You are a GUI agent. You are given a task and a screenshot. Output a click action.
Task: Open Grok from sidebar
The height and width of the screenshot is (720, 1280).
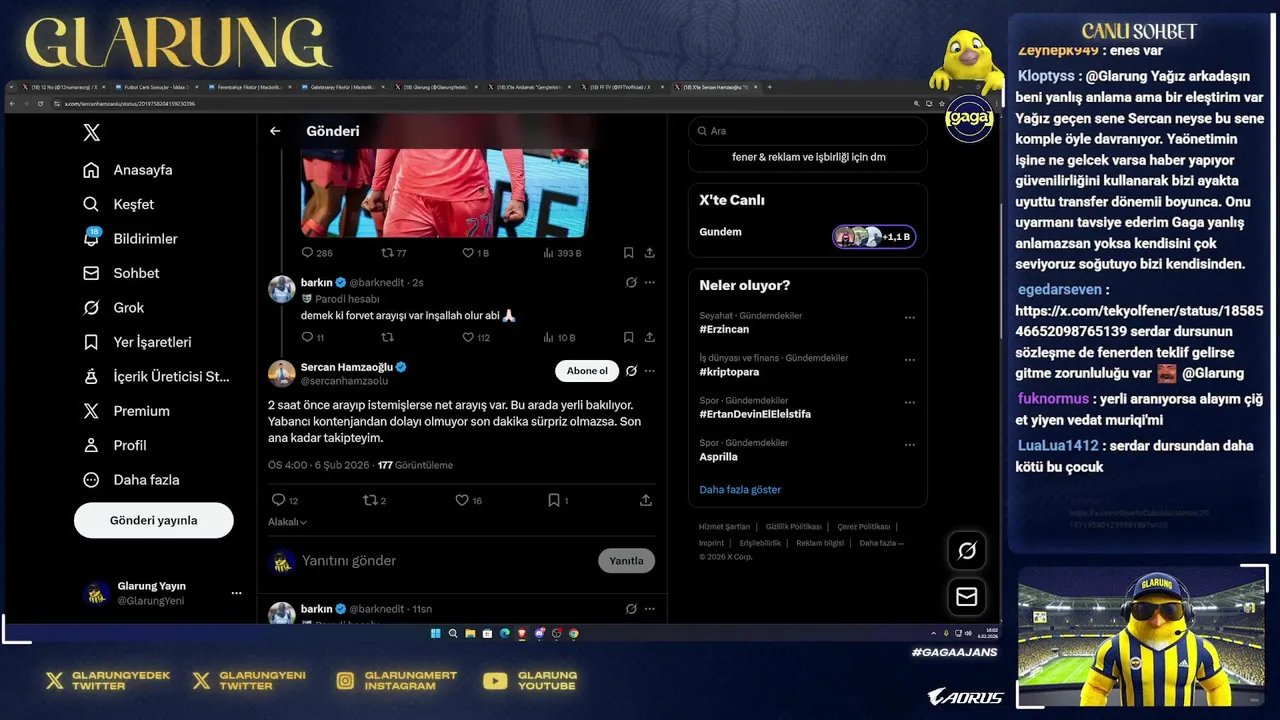point(113,307)
